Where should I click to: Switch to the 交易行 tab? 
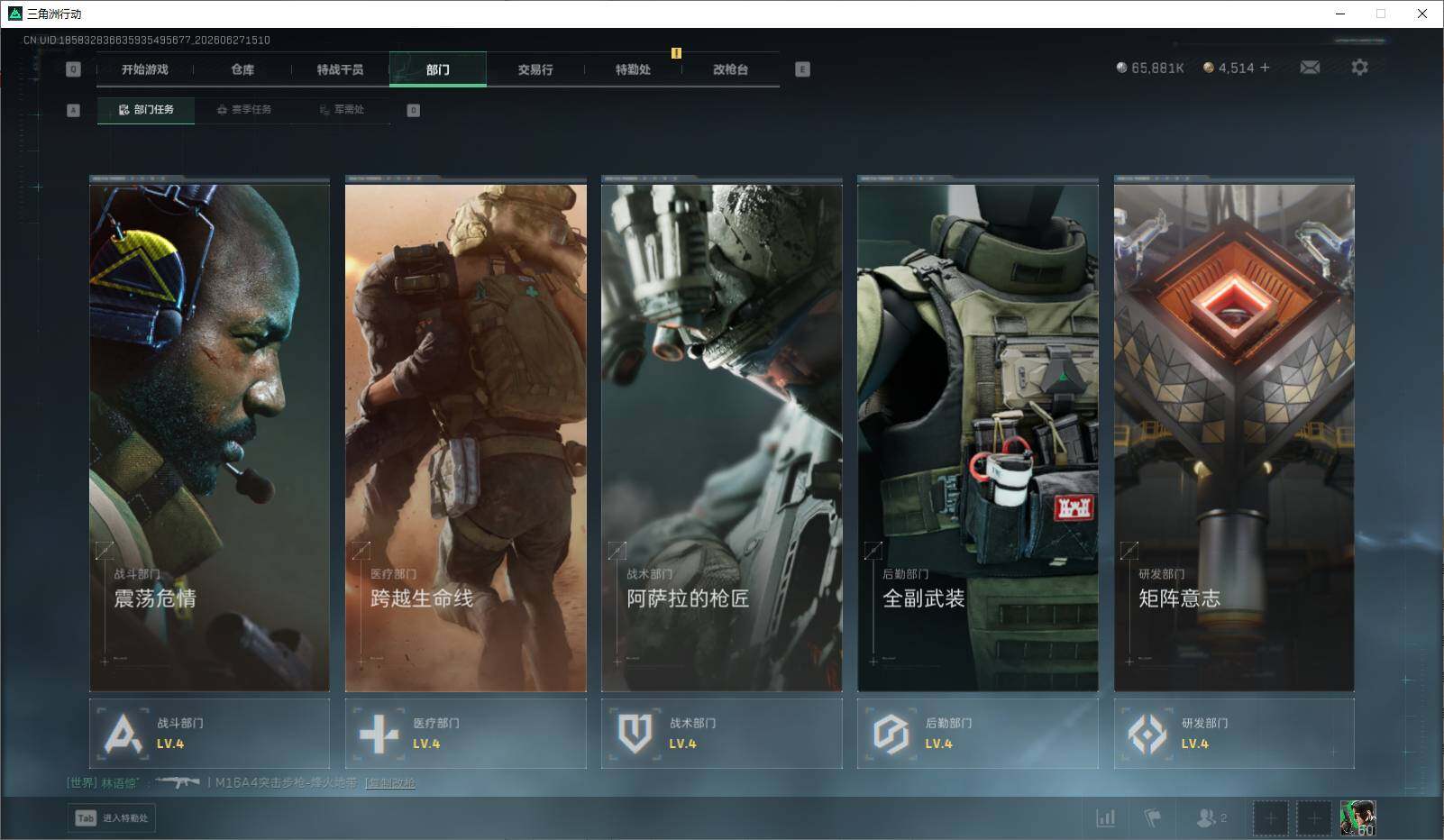pyautogui.click(x=535, y=69)
